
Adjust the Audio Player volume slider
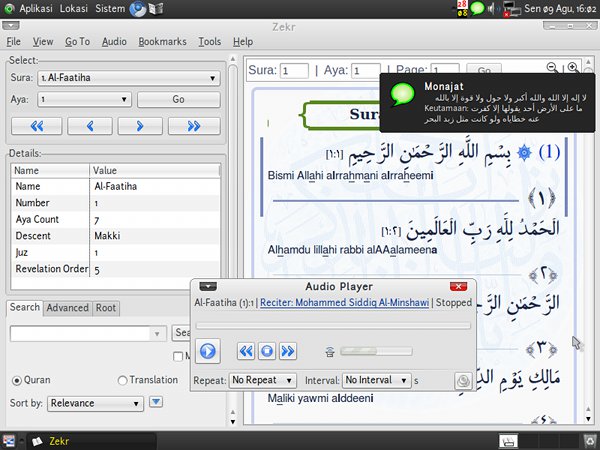(x=376, y=352)
